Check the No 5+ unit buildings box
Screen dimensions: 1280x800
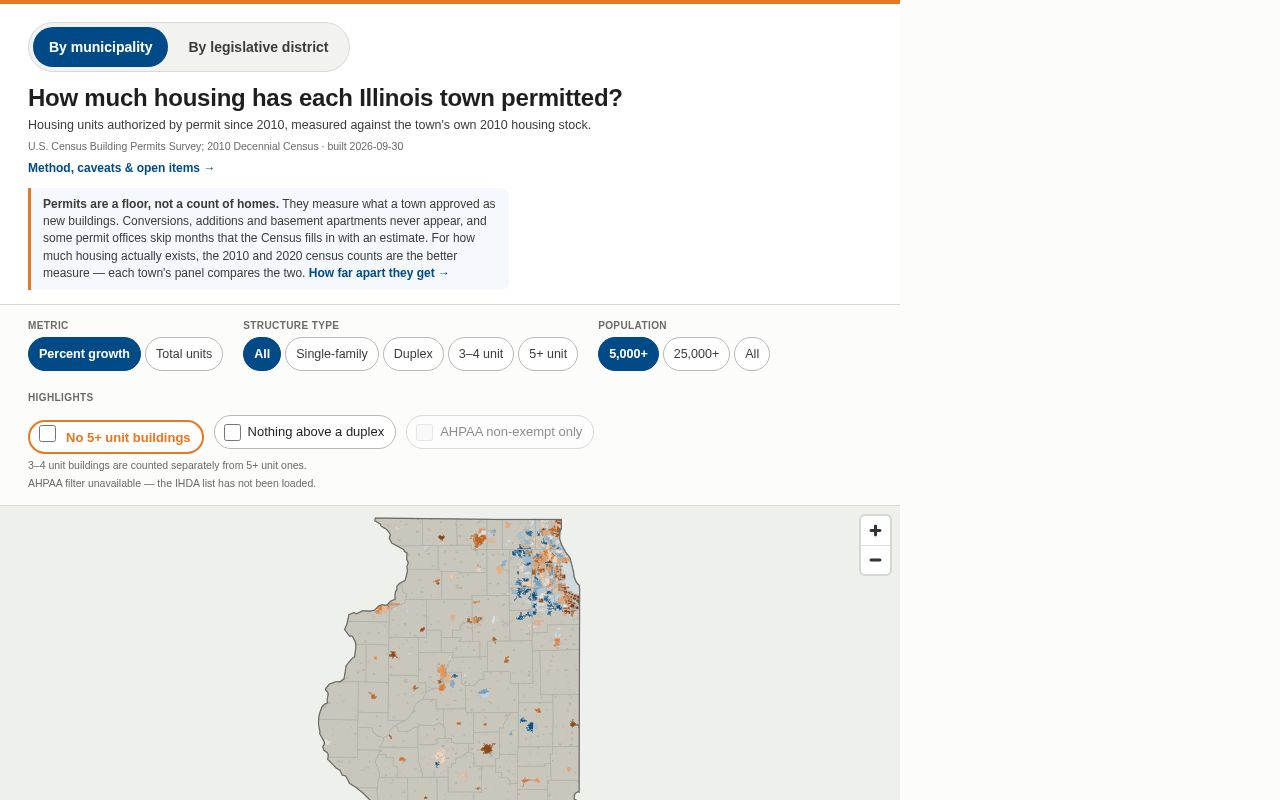click(48, 434)
